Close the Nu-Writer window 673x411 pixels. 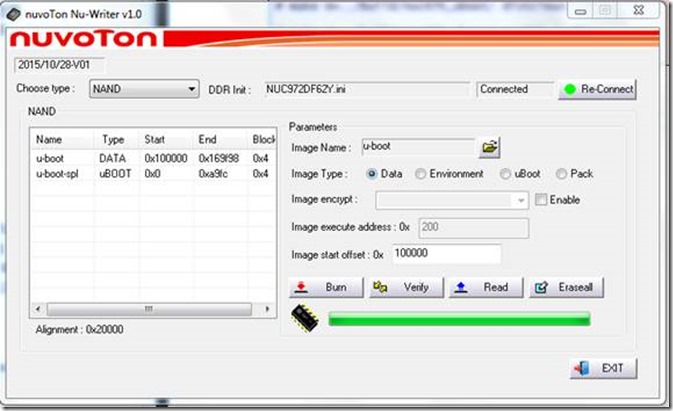(639, 10)
